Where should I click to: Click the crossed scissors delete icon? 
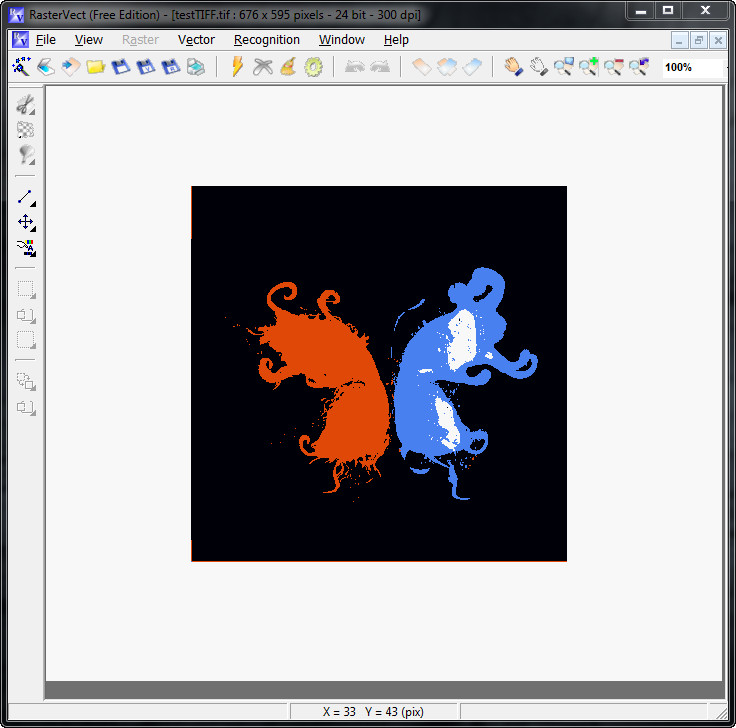[x=263, y=67]
